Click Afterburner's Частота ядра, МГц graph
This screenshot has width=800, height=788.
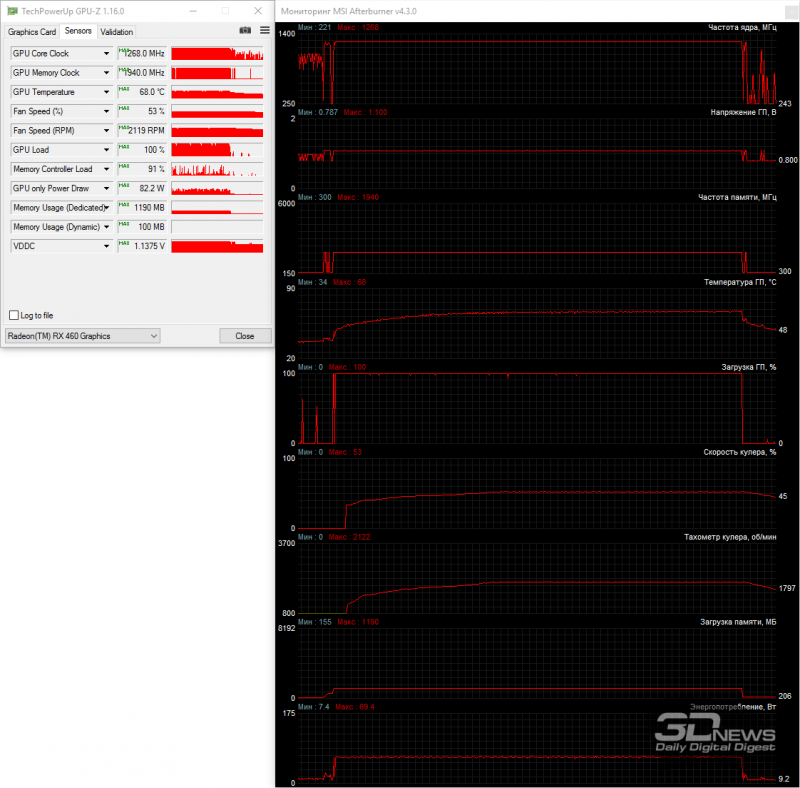537,69
